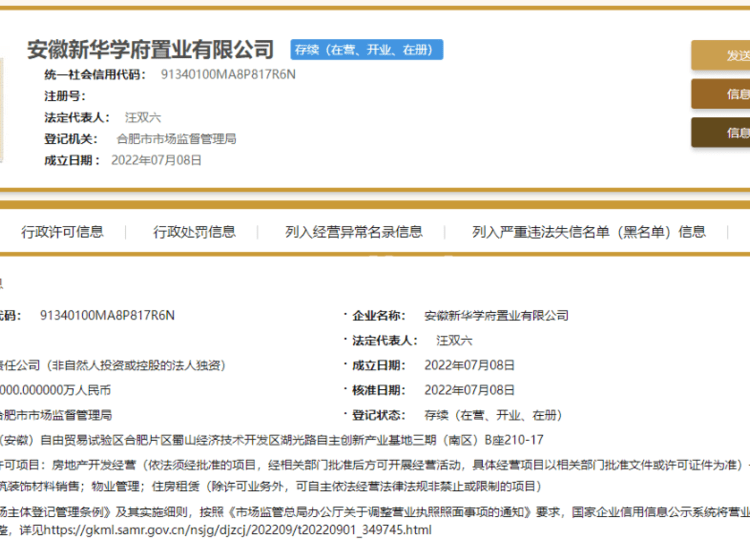
Task: Open the 行政许可信息 tab
Action: click(62, 232)
